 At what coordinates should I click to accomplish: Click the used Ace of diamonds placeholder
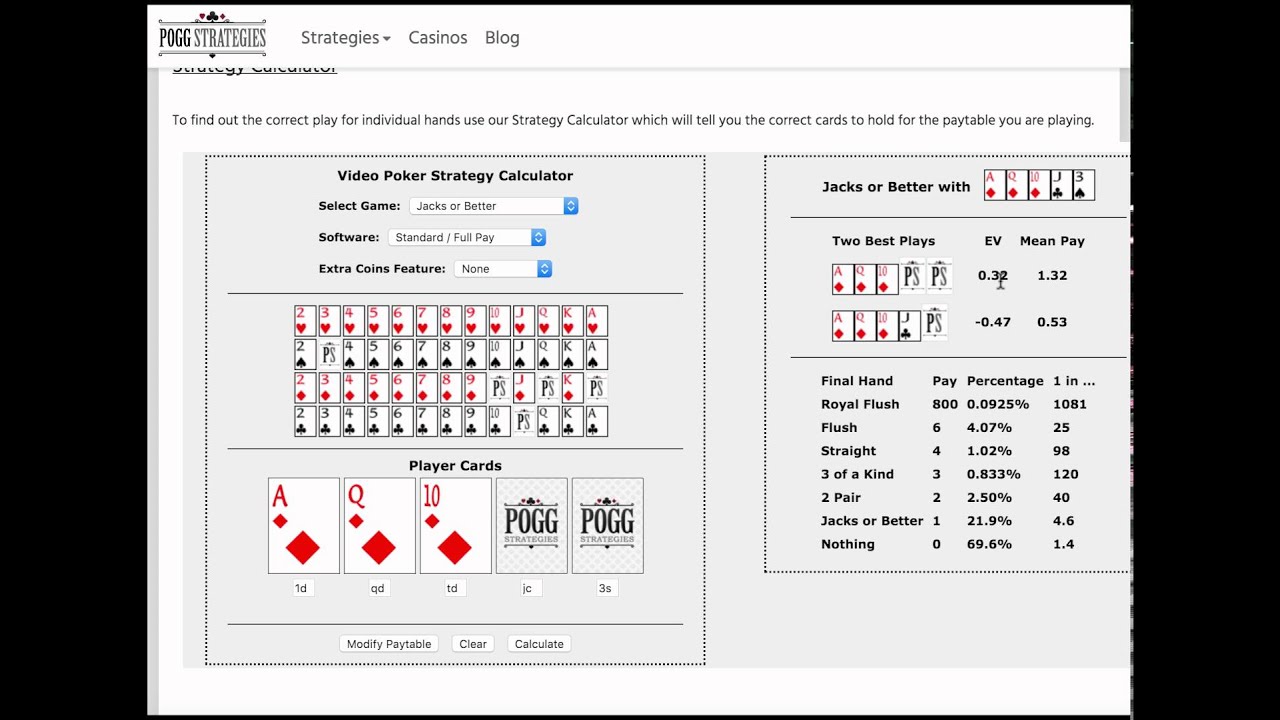coord(596,388)
